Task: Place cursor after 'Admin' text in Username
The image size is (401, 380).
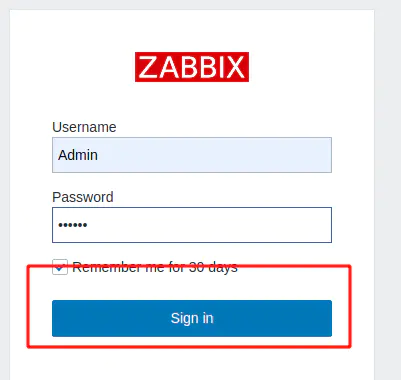Action: tap(99, 155)
